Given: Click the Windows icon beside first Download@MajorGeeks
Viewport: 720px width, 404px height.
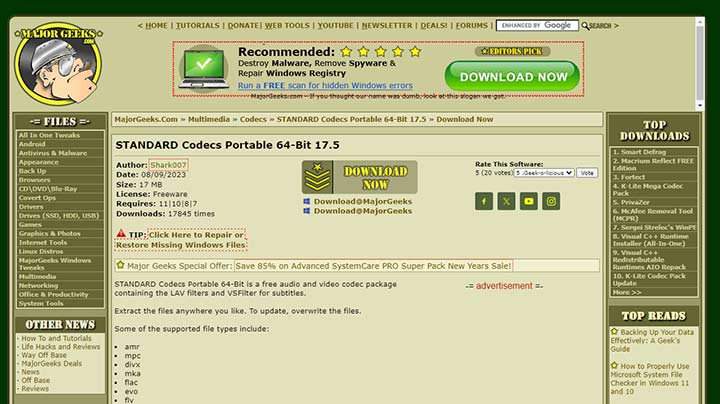Looking at the screenshot, I should [x=307, y=201].
